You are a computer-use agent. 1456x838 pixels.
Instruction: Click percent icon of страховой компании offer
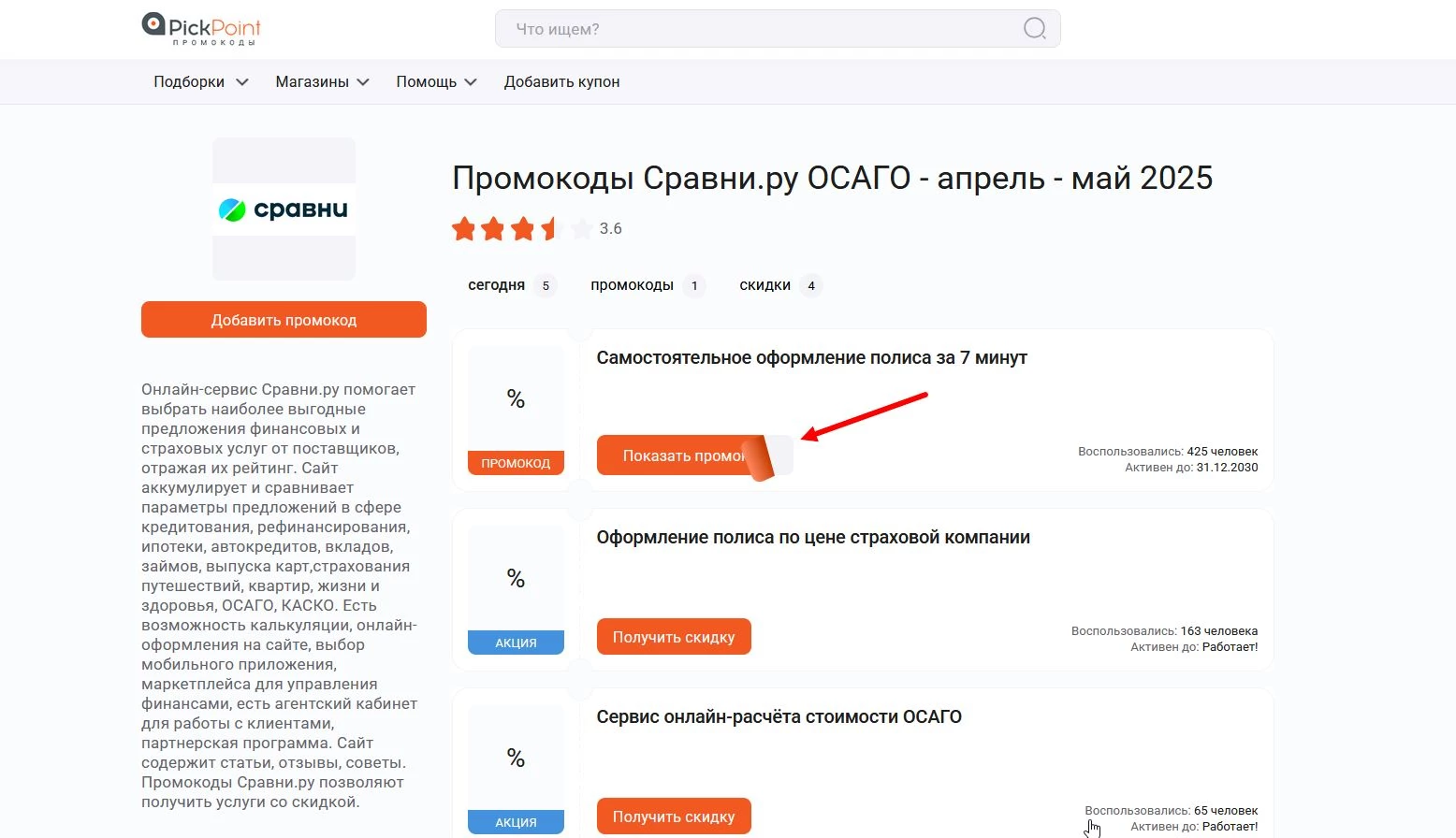tap(516, 579)
